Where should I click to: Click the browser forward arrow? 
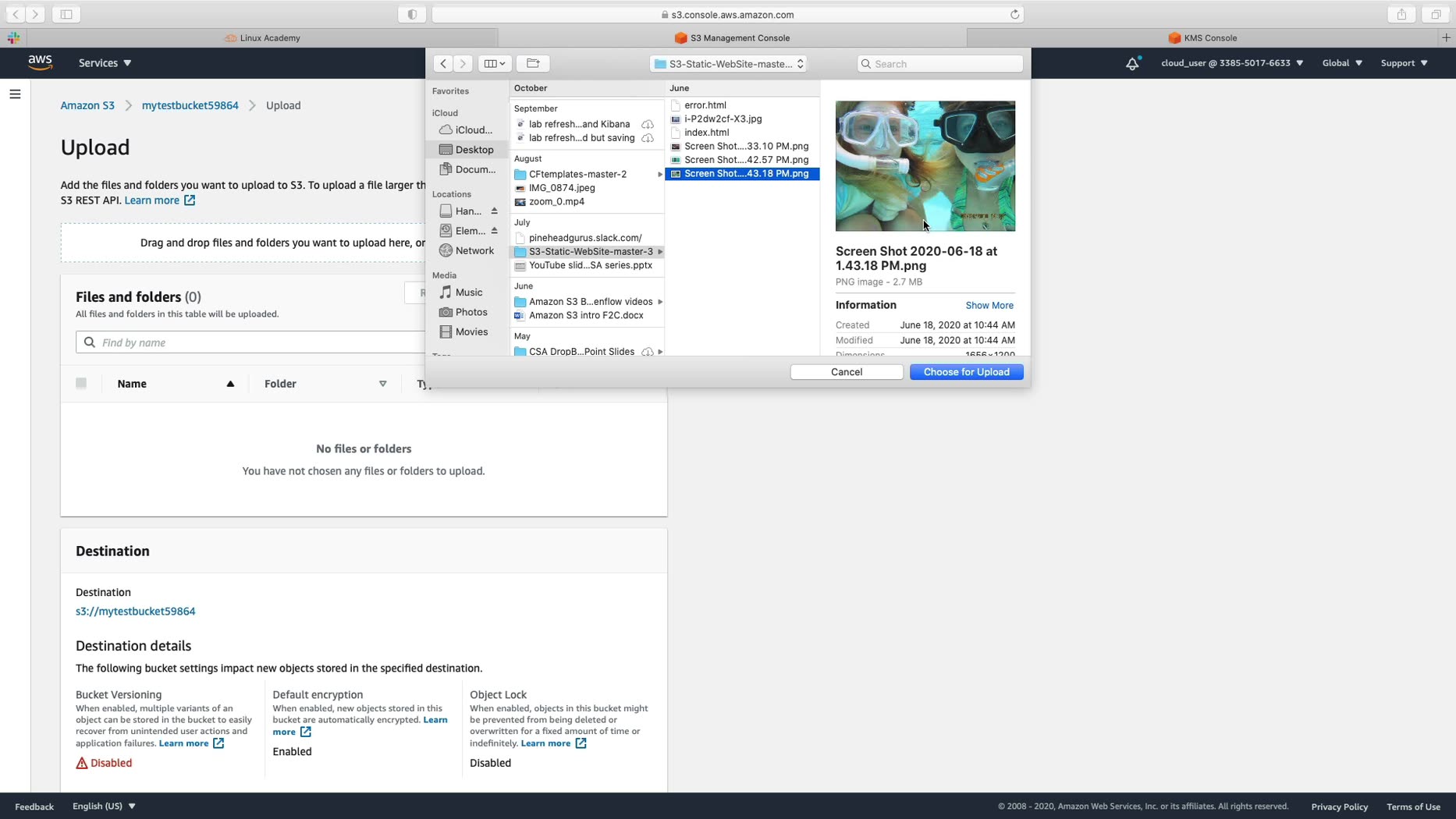pyautogui.click(x=35, y=14)
